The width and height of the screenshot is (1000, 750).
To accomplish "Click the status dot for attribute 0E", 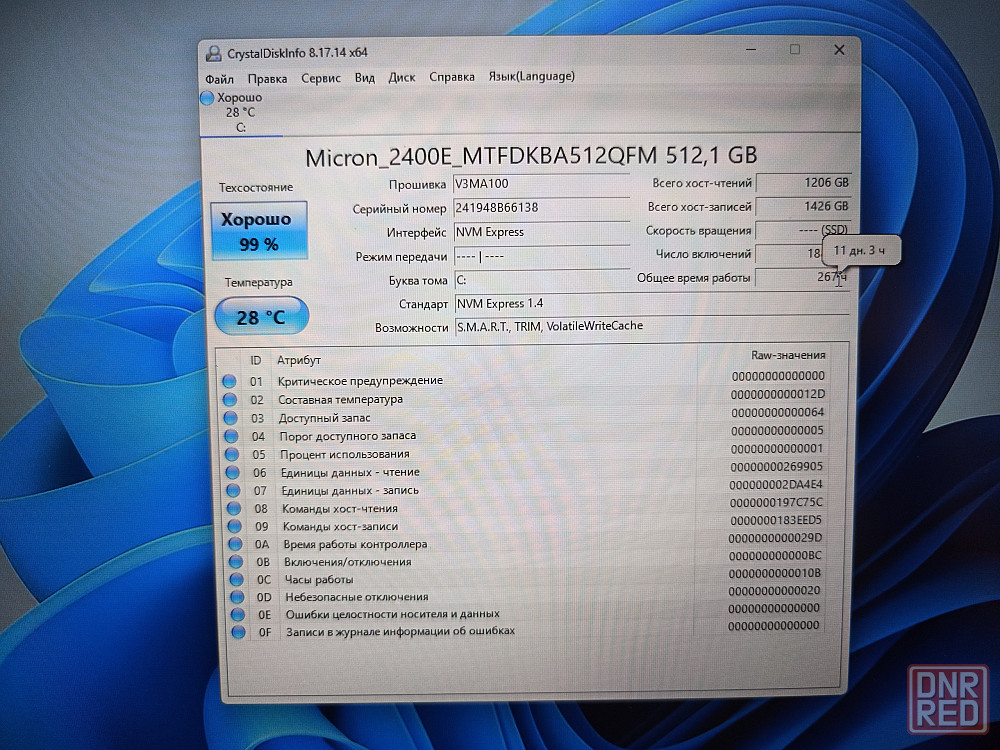I will tap(238, 614).
